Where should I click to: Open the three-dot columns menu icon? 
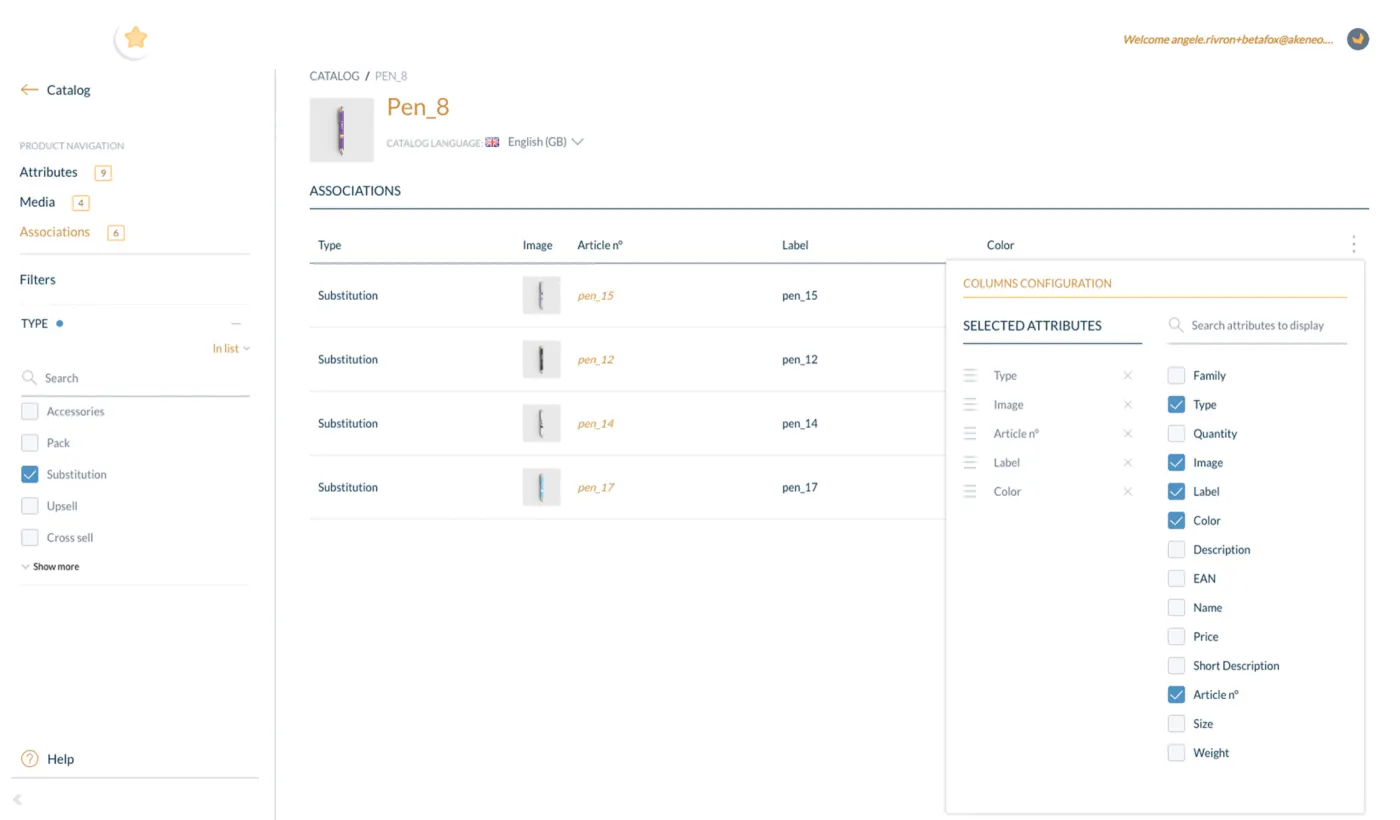(x=1353, y=244)
